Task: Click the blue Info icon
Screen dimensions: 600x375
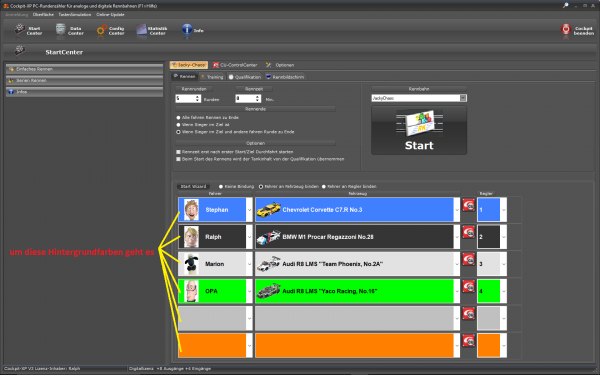Action: coord(187,29)
